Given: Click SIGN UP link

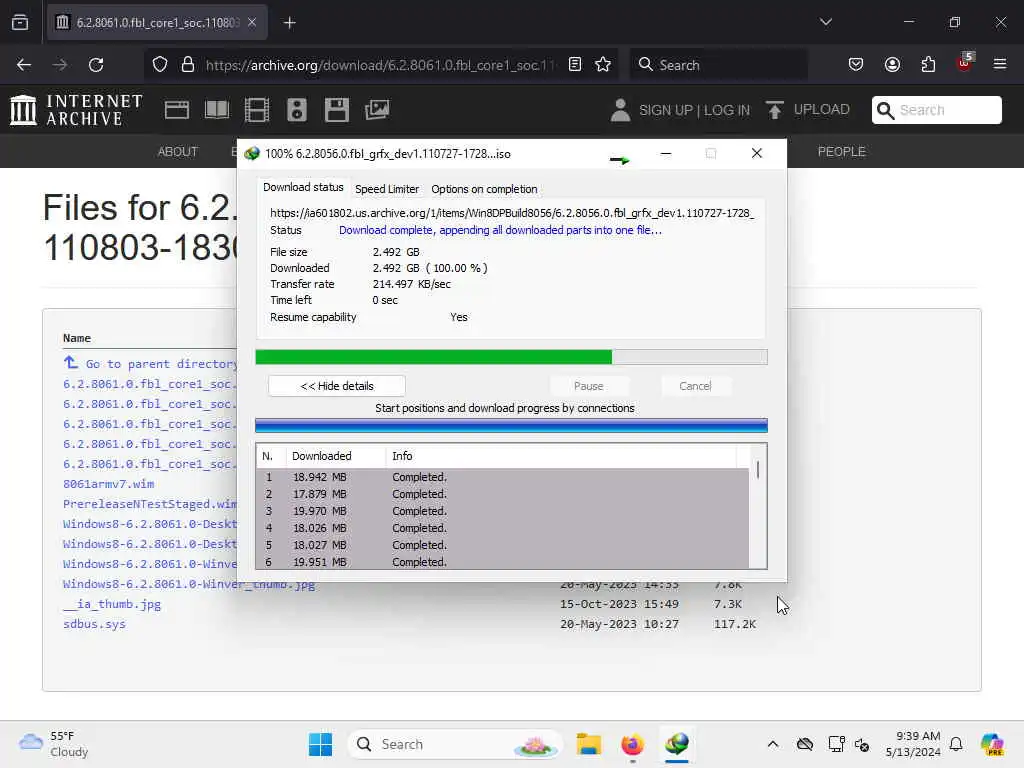Looking at the screenshot, I should [x=665, y=110].
